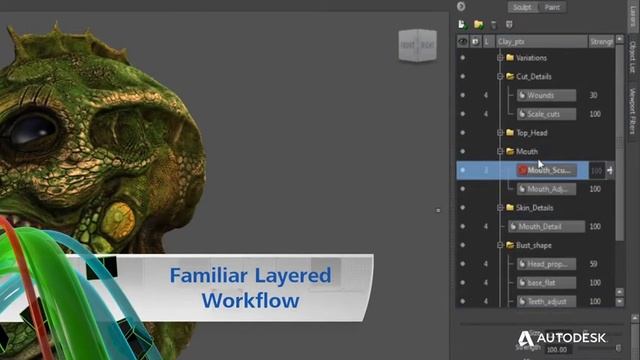Collapse the Cut_Details folder node
The width and height of the screenshot is (640, 360).
[x=500, y=76]
